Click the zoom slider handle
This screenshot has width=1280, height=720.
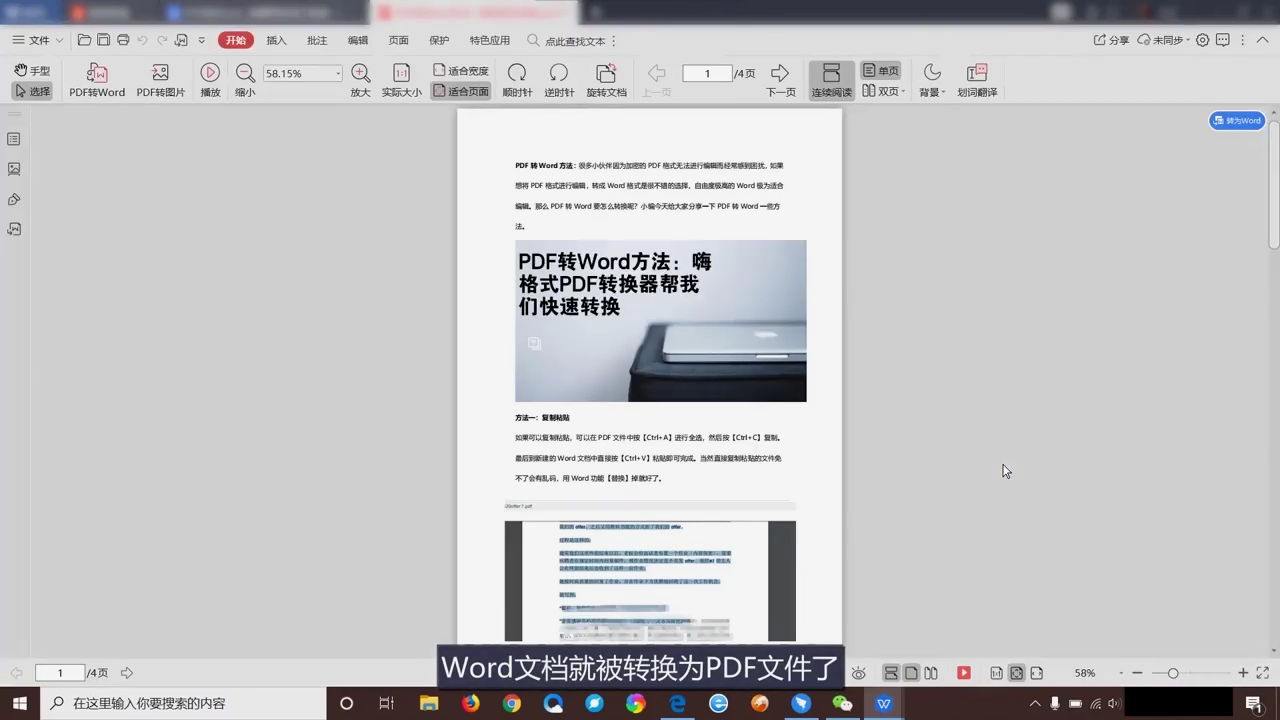click(1173, 673)
